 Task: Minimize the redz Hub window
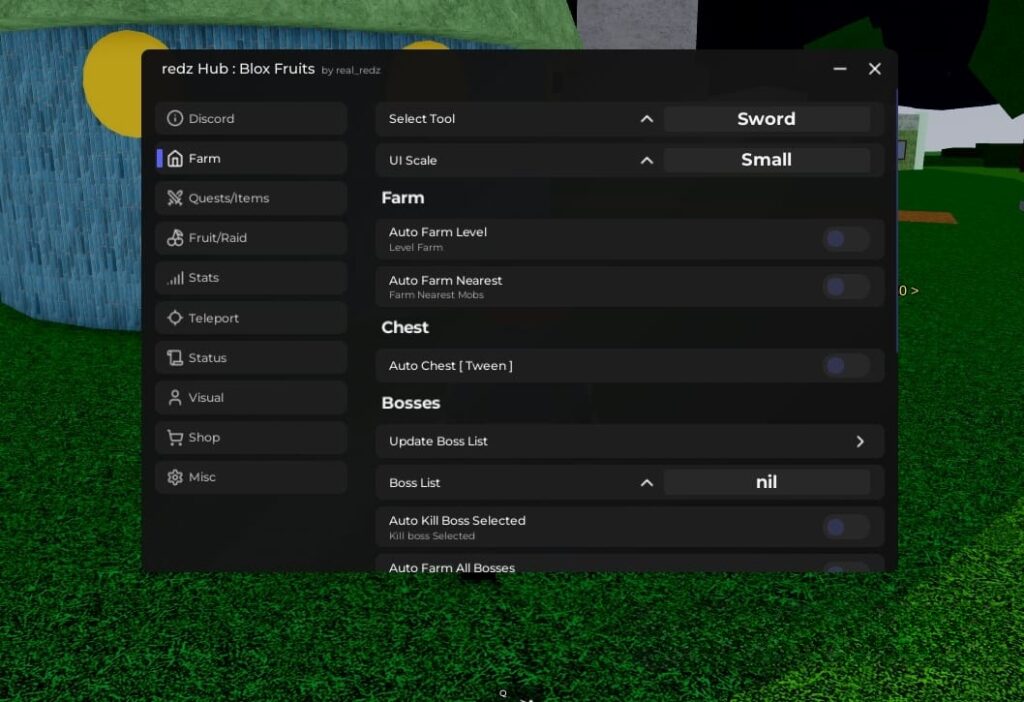tap(840, 69)
